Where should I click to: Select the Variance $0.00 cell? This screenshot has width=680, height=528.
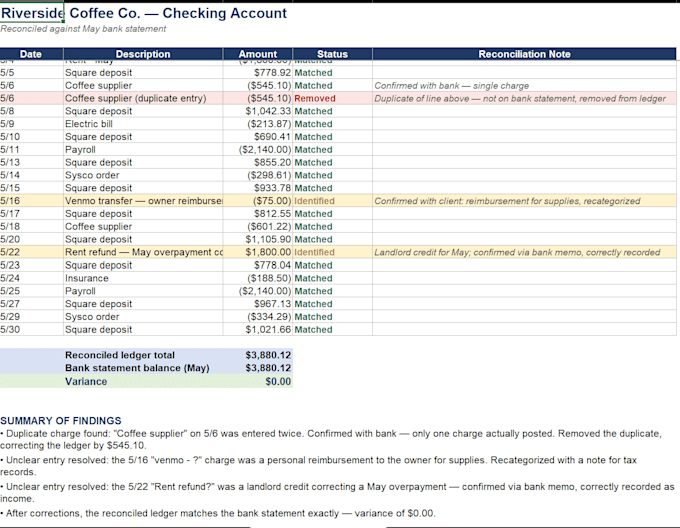(x=258, y=381)
